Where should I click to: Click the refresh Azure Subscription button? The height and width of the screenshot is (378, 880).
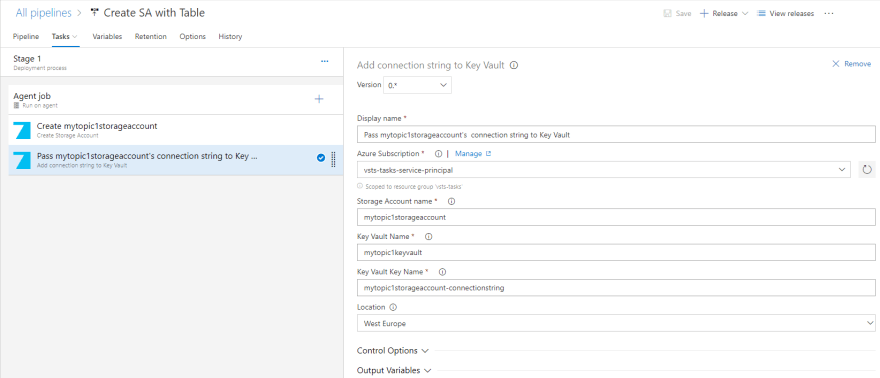pyautogui.click(x=867, y=169)
